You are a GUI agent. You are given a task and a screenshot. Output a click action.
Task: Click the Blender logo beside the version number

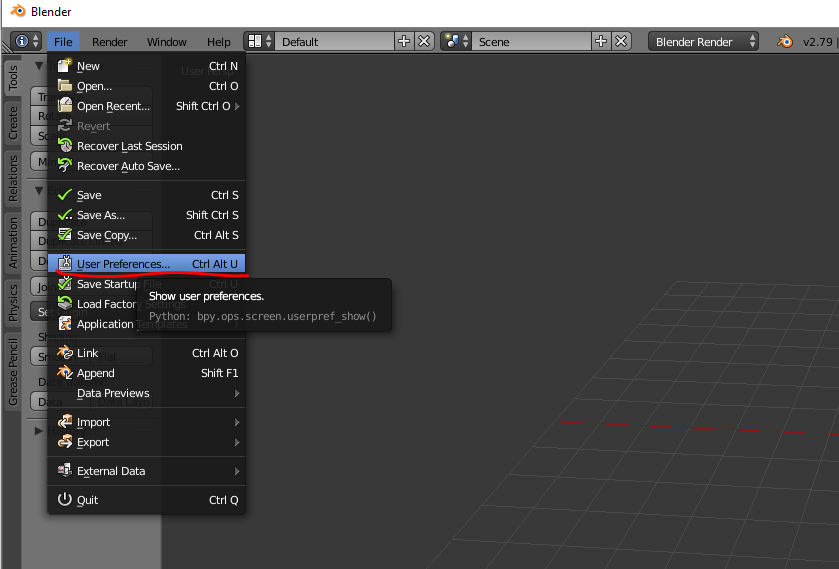tap(785, 42)
